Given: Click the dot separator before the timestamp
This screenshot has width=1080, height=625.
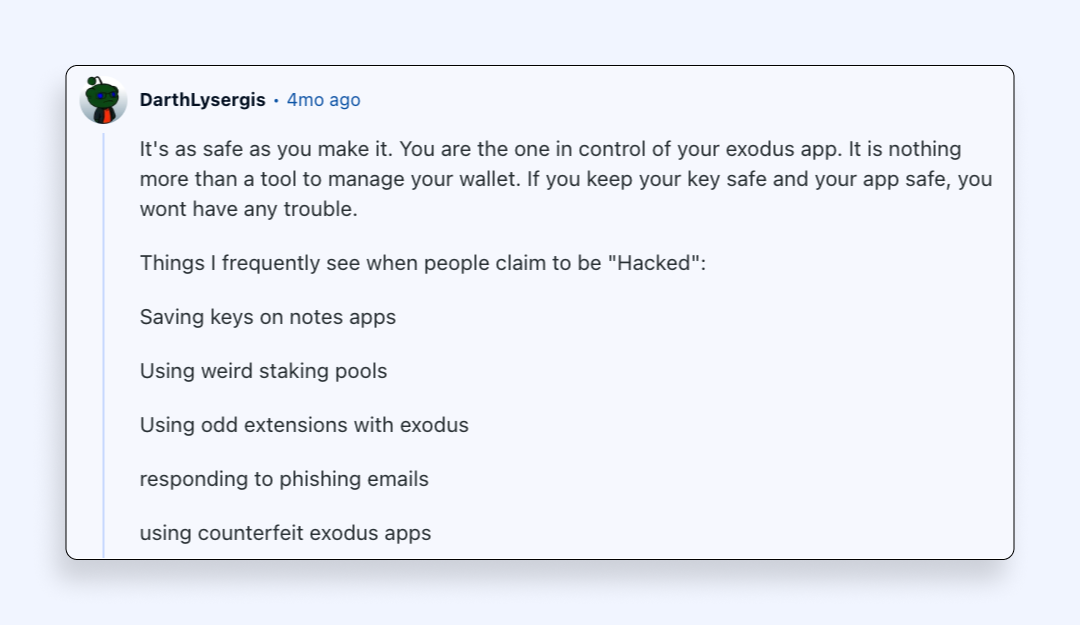Looking at the screenshot, I should click(x=276, y=101).
